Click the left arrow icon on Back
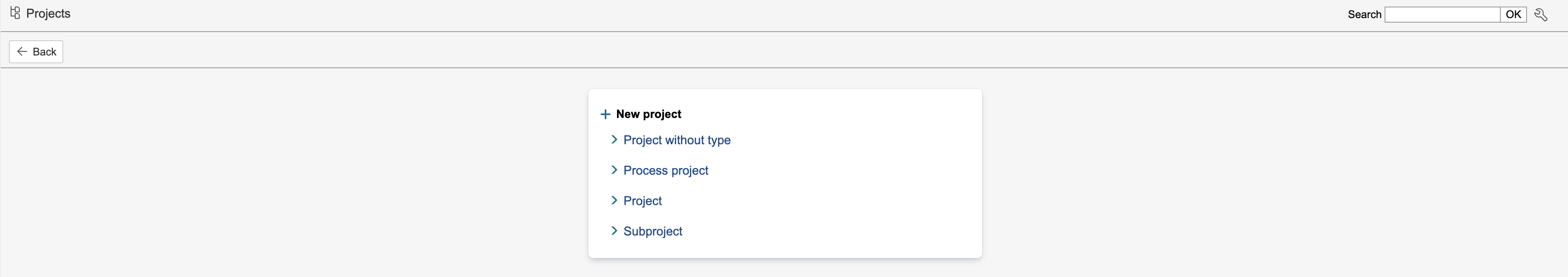 (x=22, y=52)
